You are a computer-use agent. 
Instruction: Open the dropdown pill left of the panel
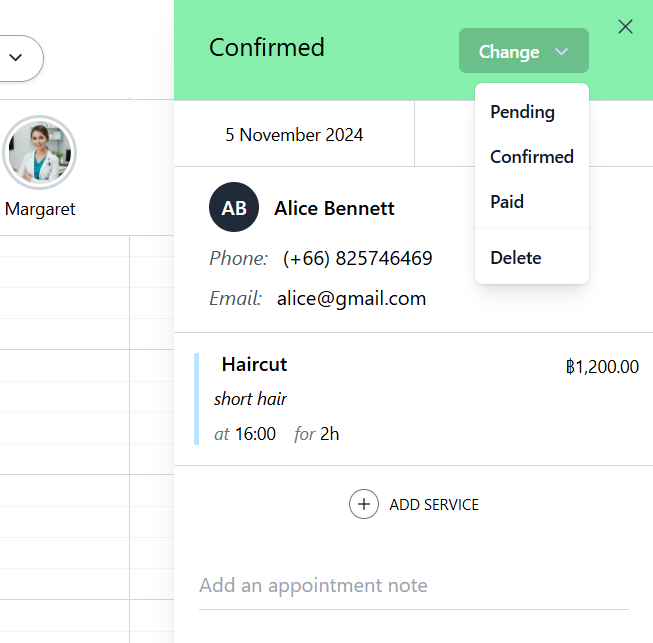17,58
